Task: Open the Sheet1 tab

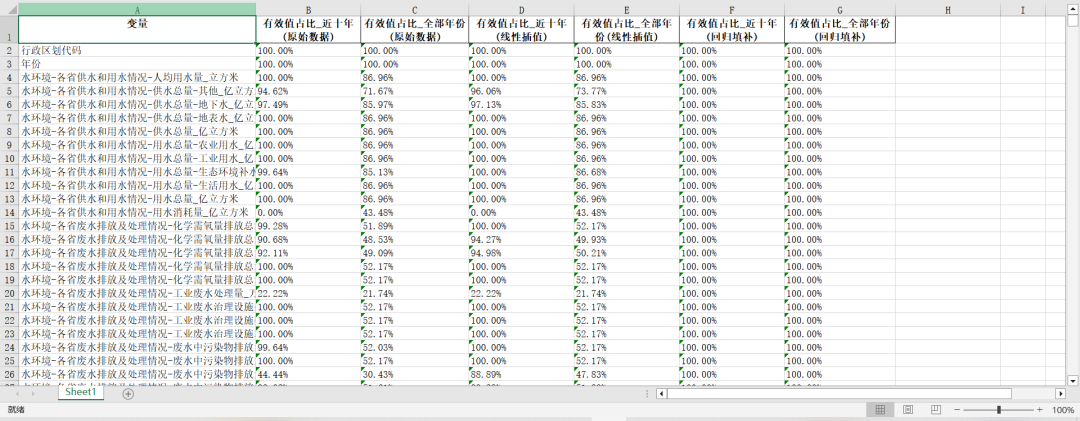Action: point(81,392)
